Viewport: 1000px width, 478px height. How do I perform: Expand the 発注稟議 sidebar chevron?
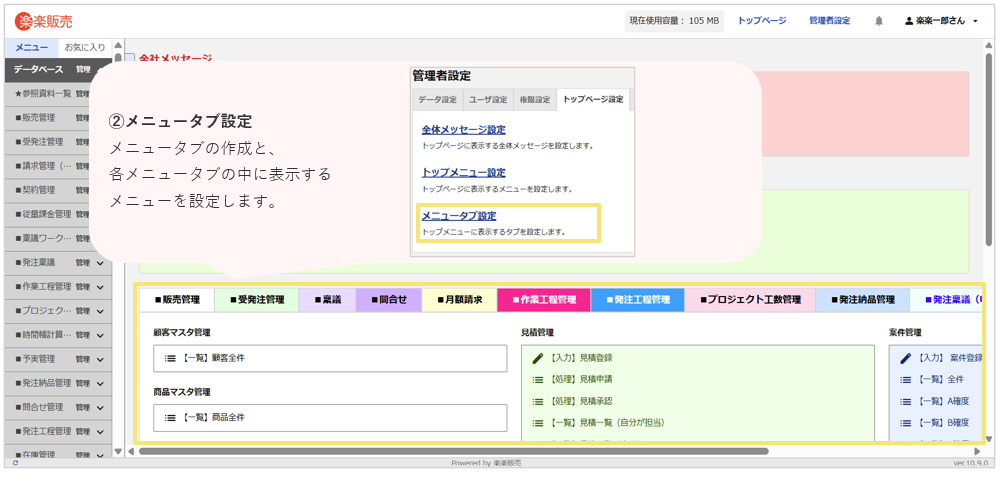[x=100, y=263]
